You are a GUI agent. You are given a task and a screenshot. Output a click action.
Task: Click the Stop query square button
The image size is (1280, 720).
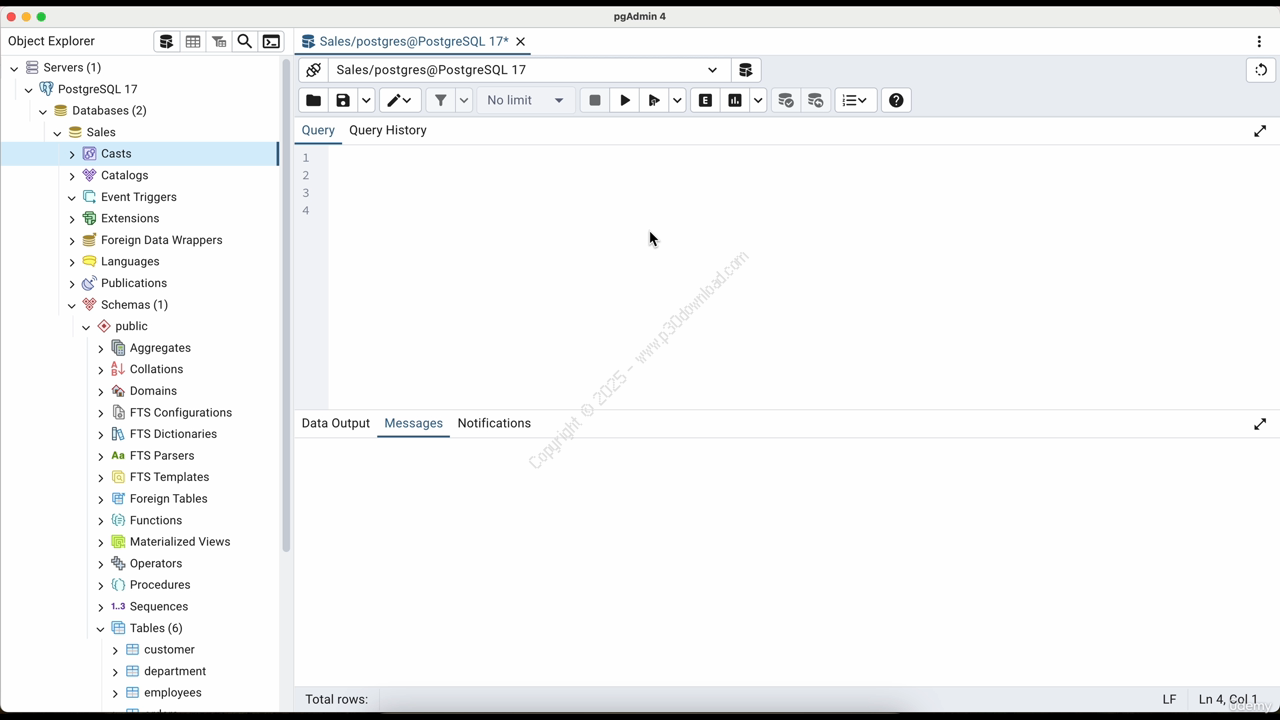(x=595, y=100)
